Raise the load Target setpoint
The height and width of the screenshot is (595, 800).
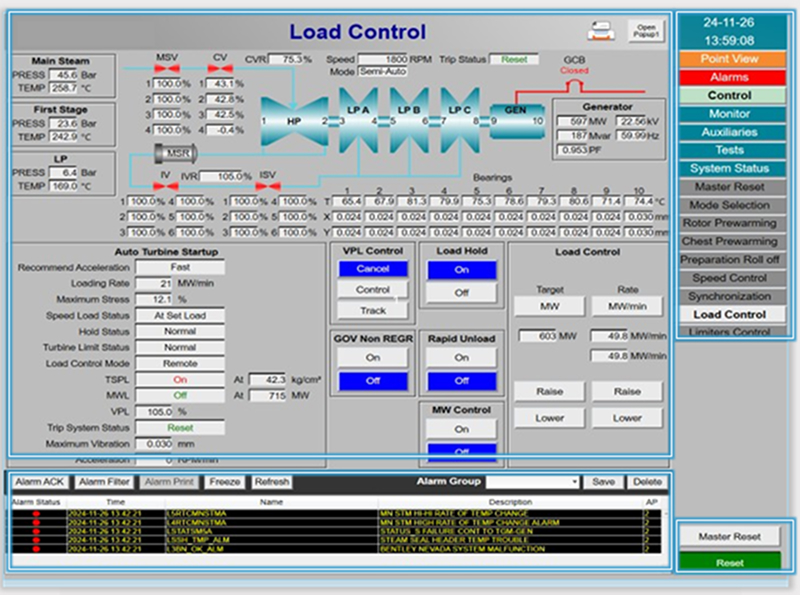tap(549, 393)
